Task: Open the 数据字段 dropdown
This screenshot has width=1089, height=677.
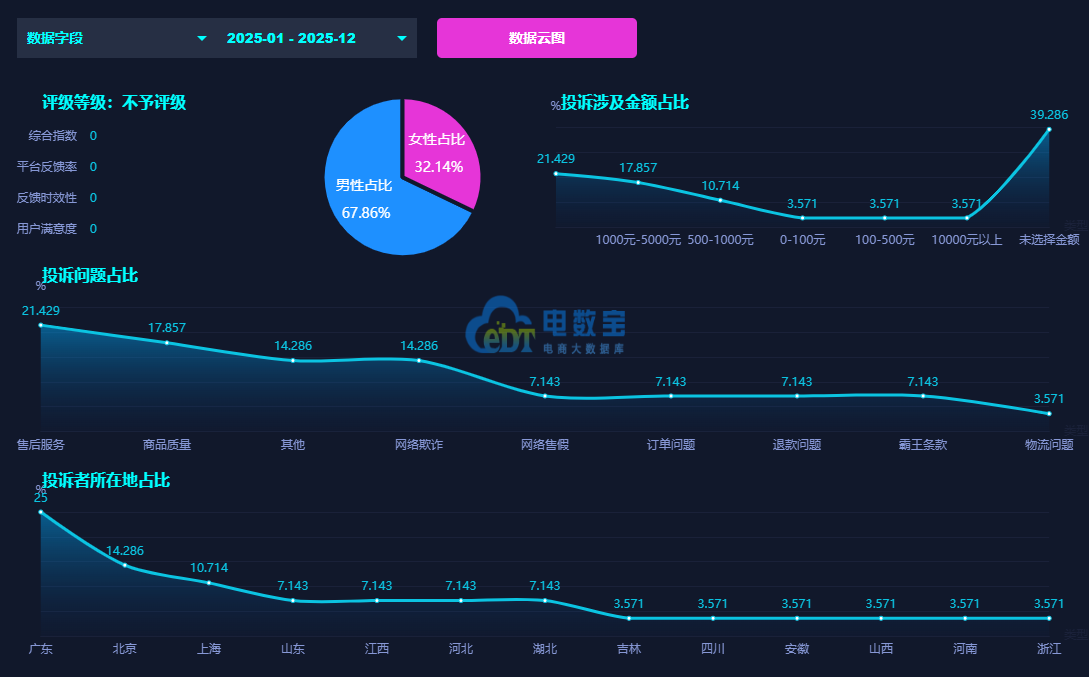Action: pos(110,38)
